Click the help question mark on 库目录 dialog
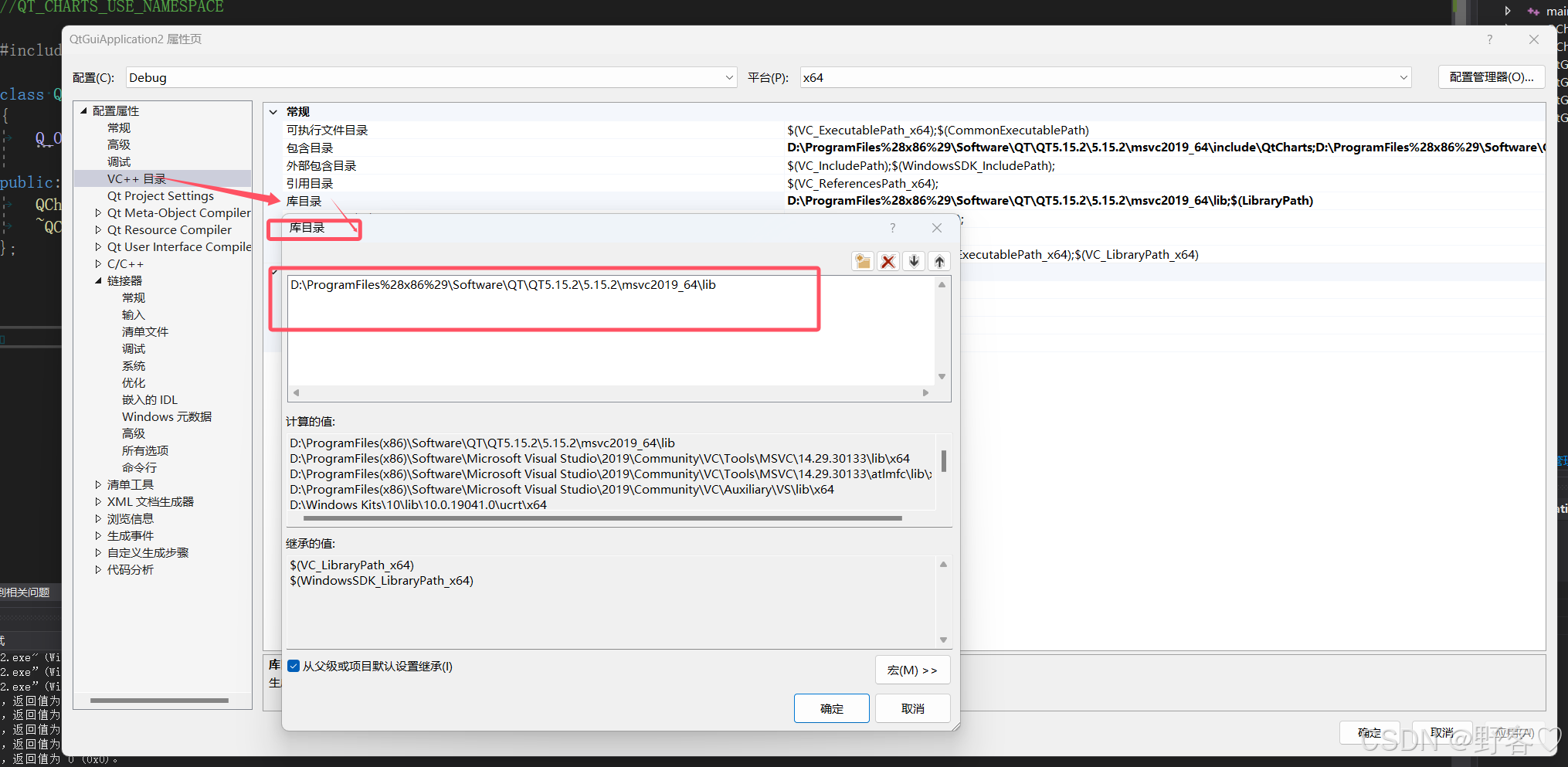The image size is (1568, 767). tap(892, 228)
